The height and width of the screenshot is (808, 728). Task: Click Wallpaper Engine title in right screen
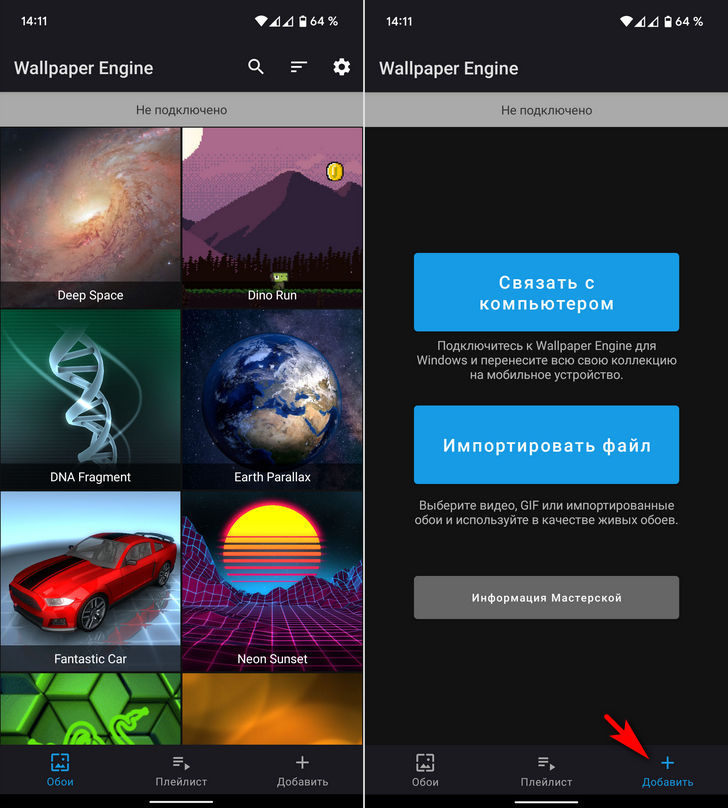[449, 68]
